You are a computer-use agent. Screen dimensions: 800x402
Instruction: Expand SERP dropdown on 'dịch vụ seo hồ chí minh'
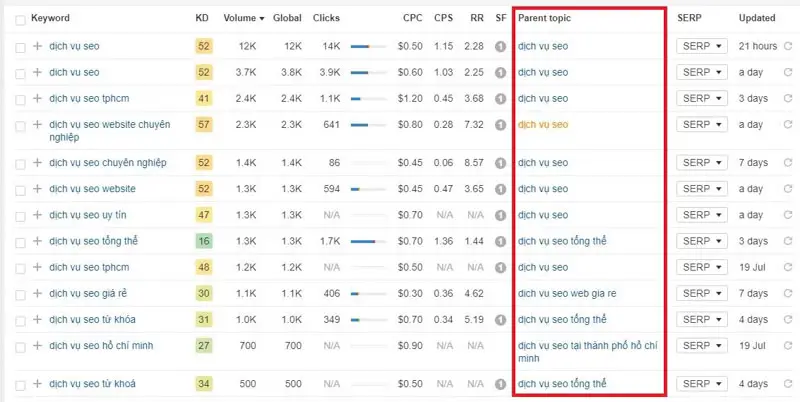pos(702,345)
